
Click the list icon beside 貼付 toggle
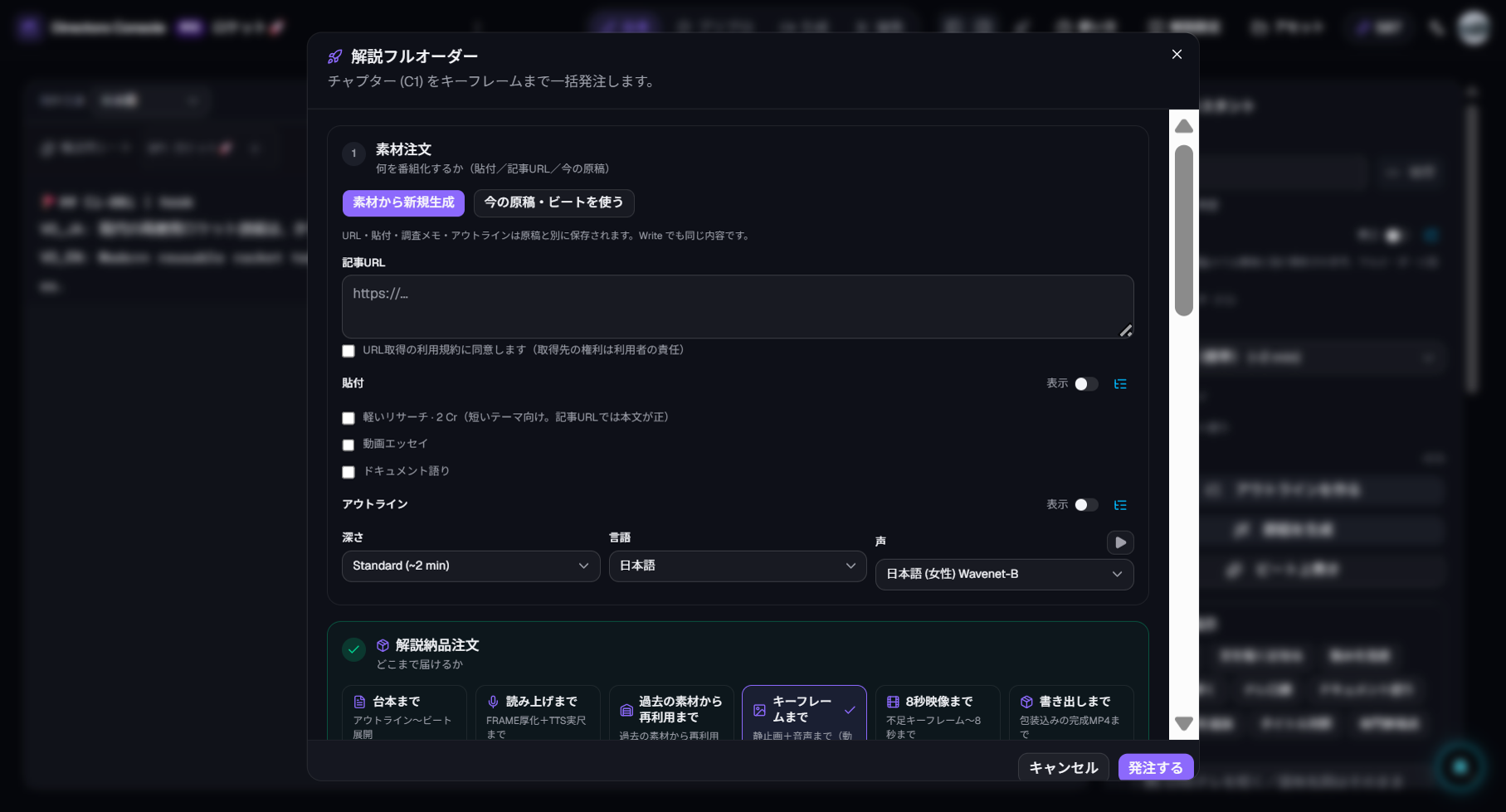pos(1120,384)
